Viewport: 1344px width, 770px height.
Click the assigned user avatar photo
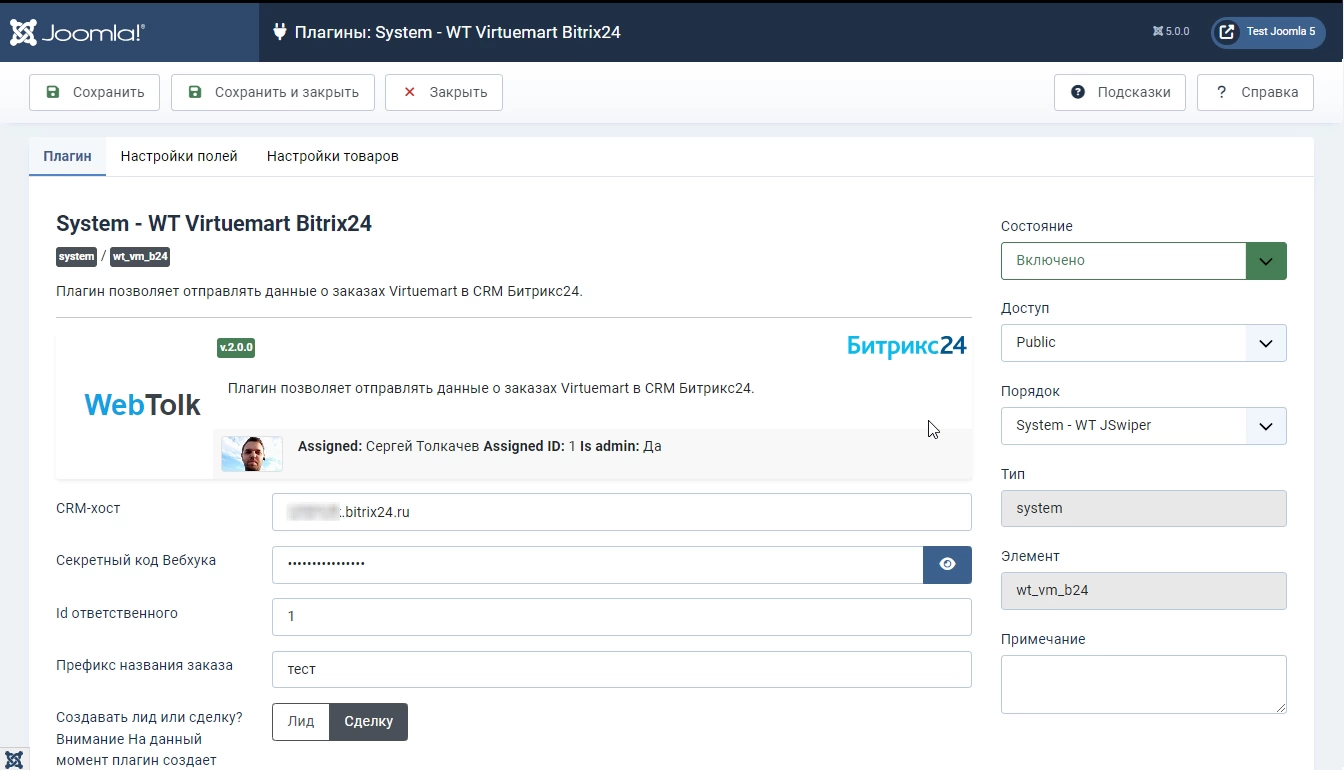252,453
